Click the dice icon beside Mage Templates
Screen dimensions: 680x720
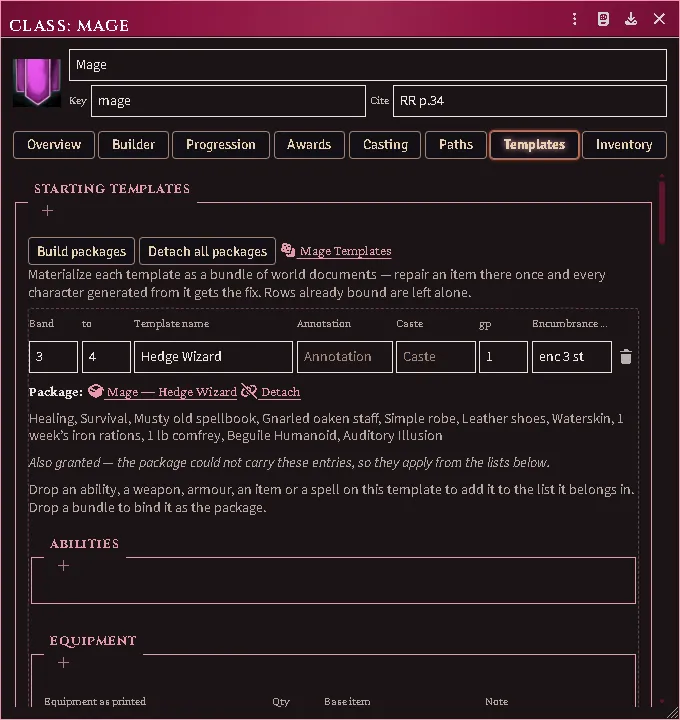(x=288, y=250)
